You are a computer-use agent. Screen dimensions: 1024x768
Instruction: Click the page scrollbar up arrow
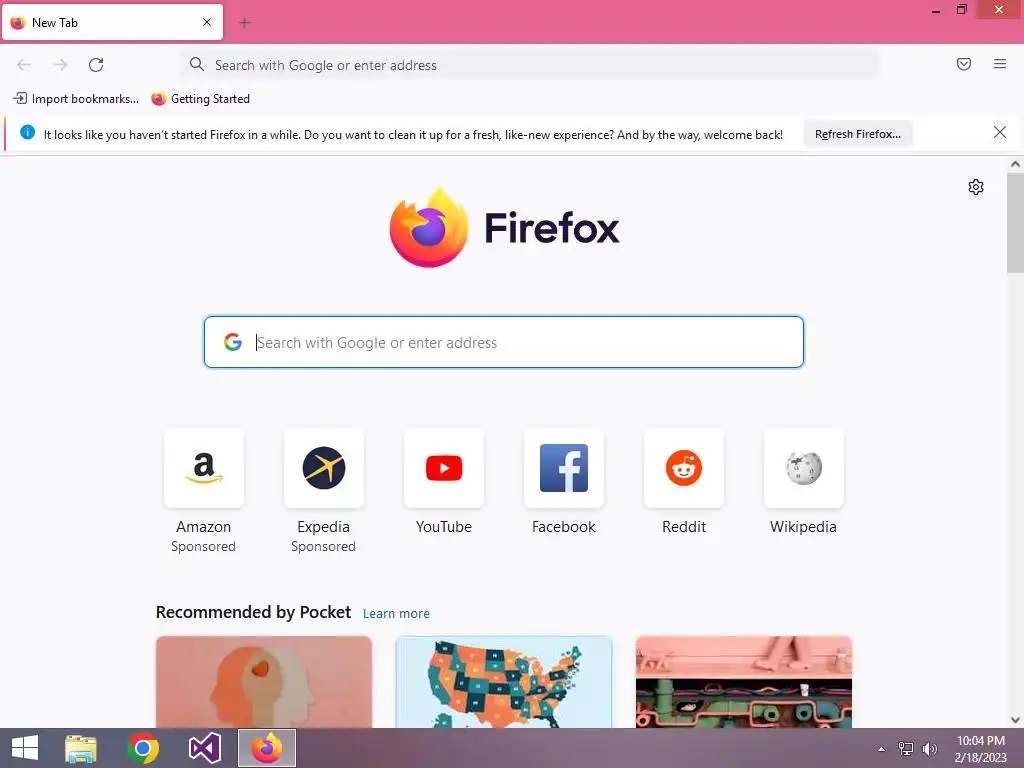(1015, 165)
